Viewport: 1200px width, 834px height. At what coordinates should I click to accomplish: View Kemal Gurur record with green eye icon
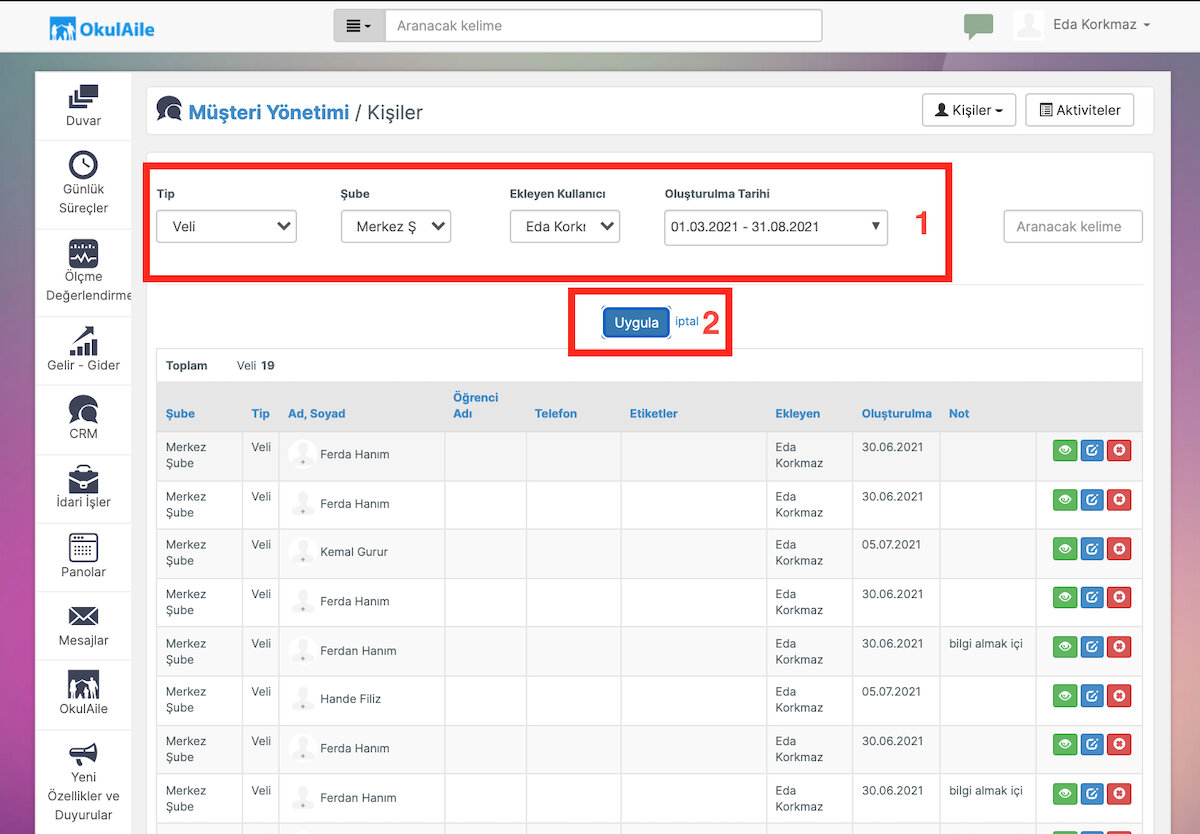pos(1065,549)
